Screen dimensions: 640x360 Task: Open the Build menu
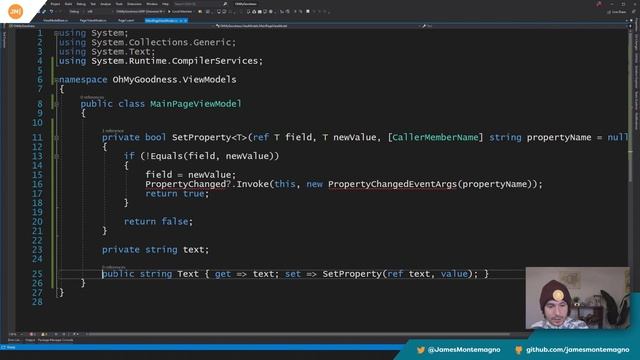point(68,4)
